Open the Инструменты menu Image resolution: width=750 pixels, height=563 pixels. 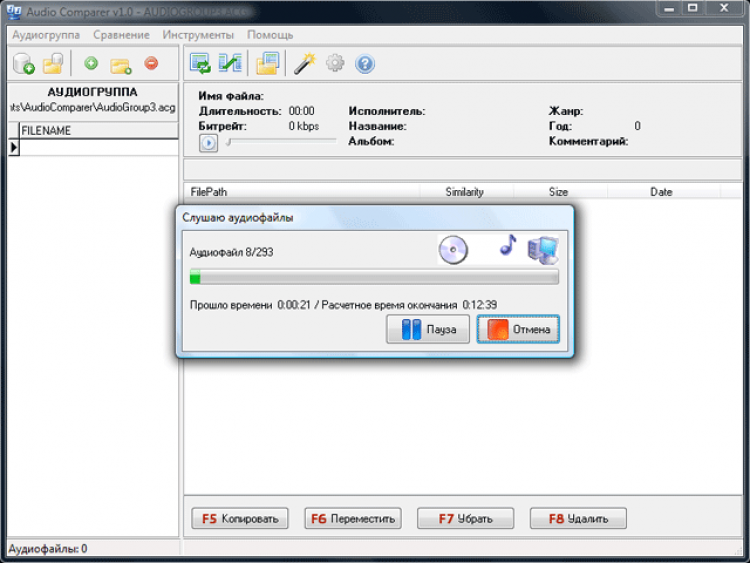198,35
